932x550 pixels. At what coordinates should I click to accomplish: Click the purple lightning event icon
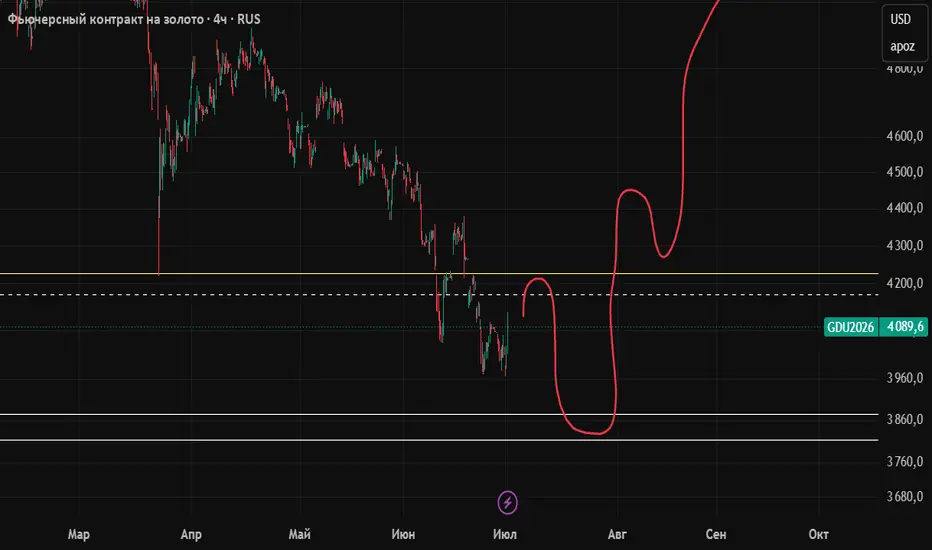click(507, 502)
